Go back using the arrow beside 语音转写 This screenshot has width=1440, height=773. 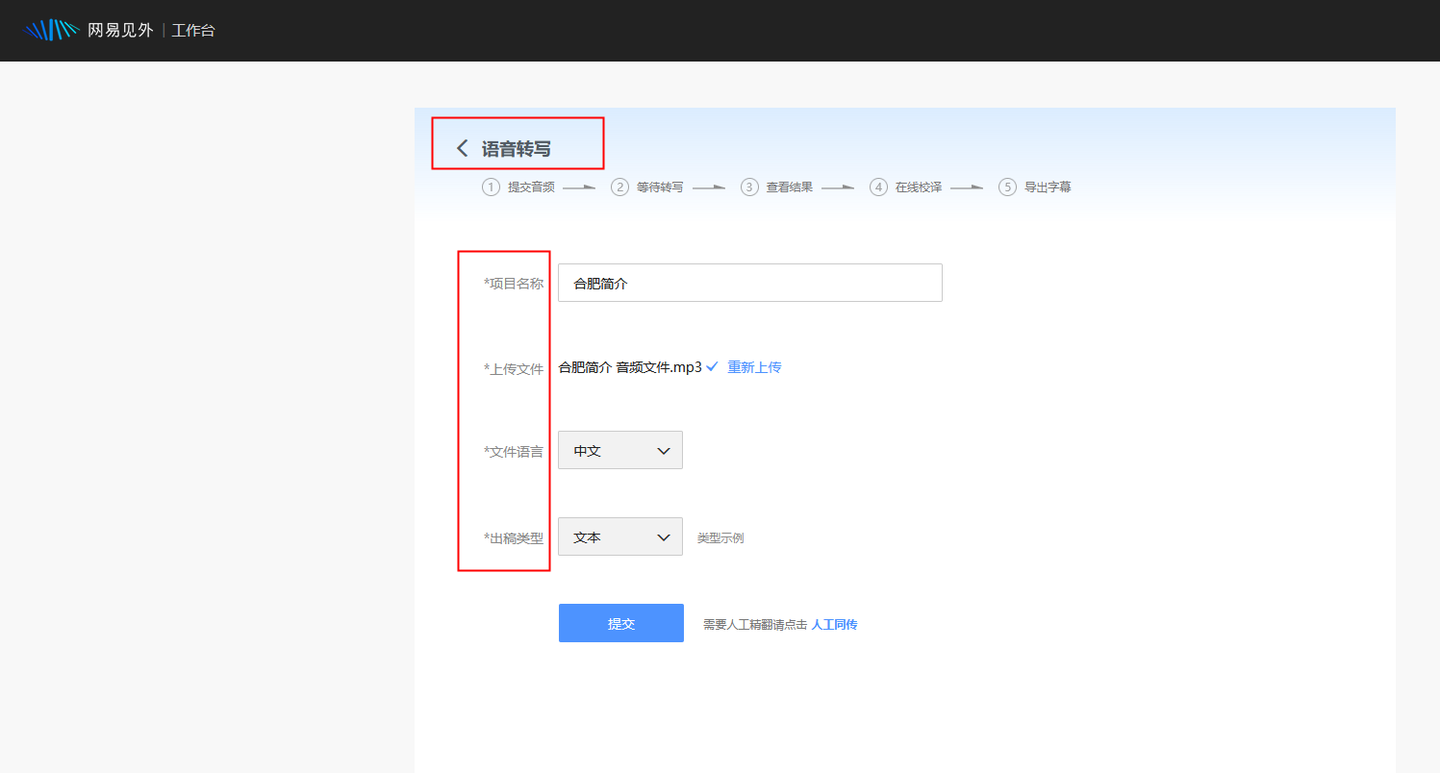point(462,148)
